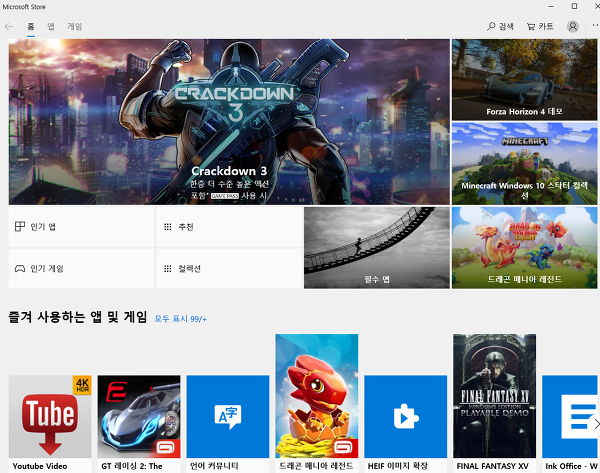Open the 카트 shopping cart
This screenshot has width=600, height=473.
[x=540, y=26]
